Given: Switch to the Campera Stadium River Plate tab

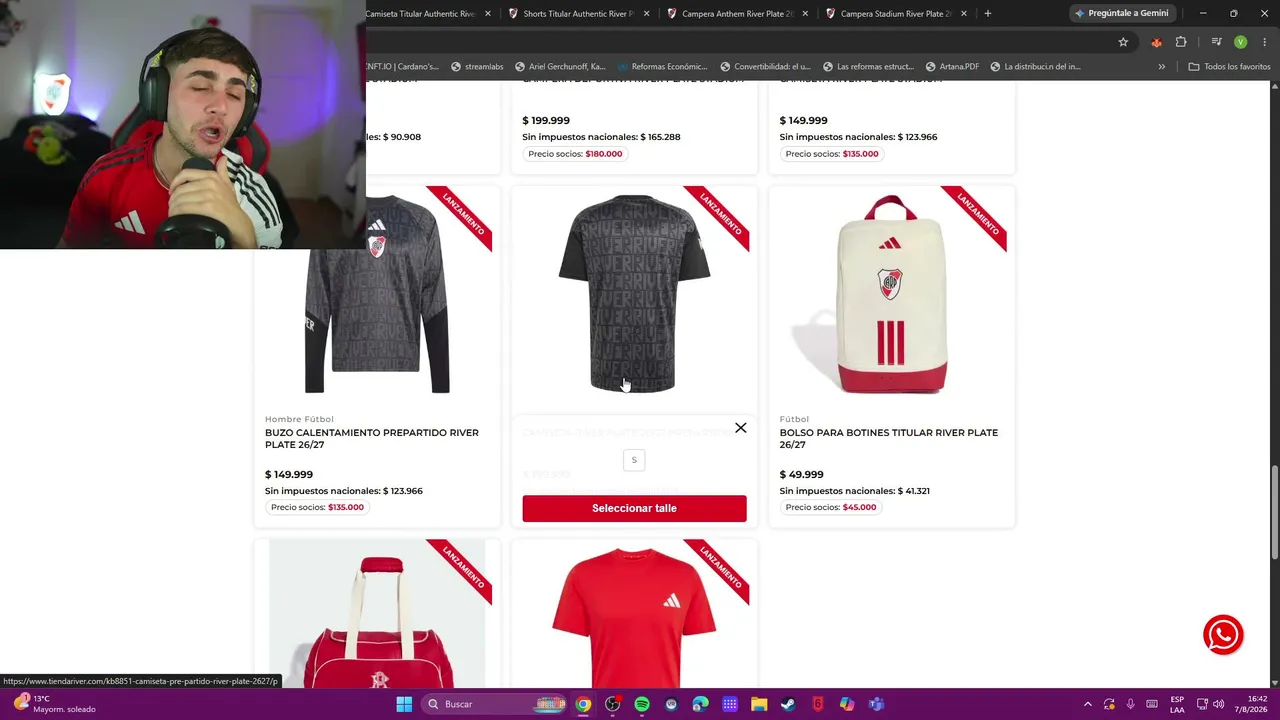Looking at the screenshot, I should tap(896, 13).
